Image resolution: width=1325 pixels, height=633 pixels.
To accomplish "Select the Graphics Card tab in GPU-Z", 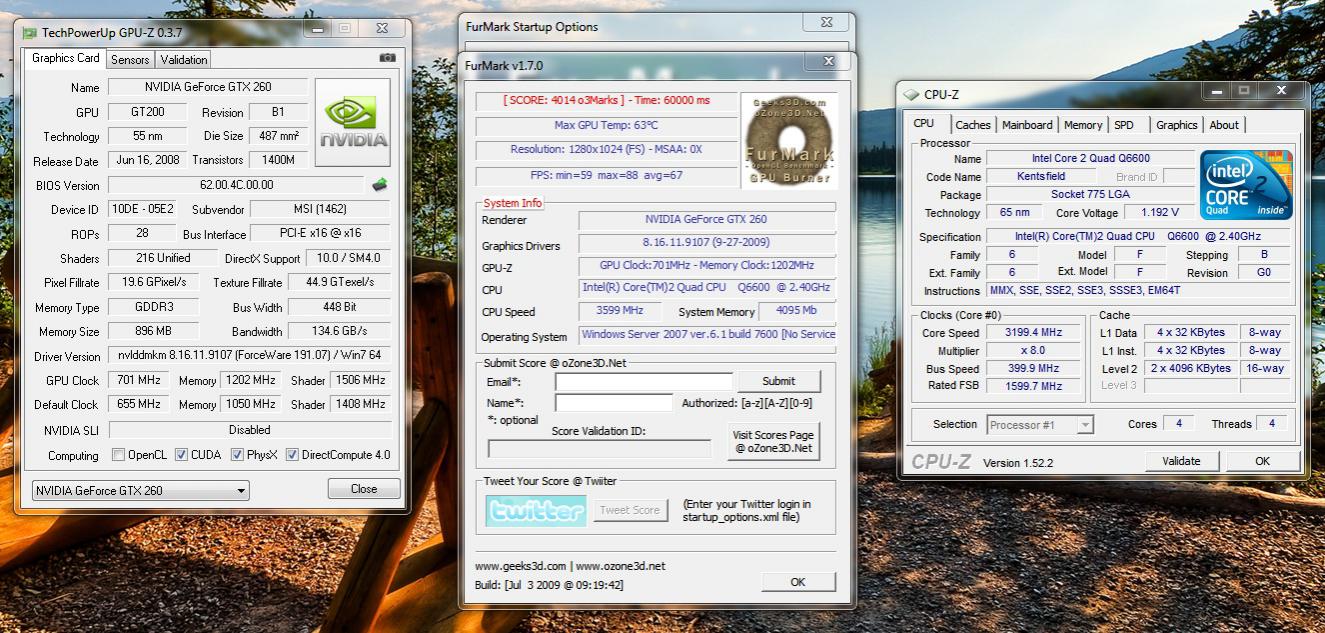I will pos(65,58).
